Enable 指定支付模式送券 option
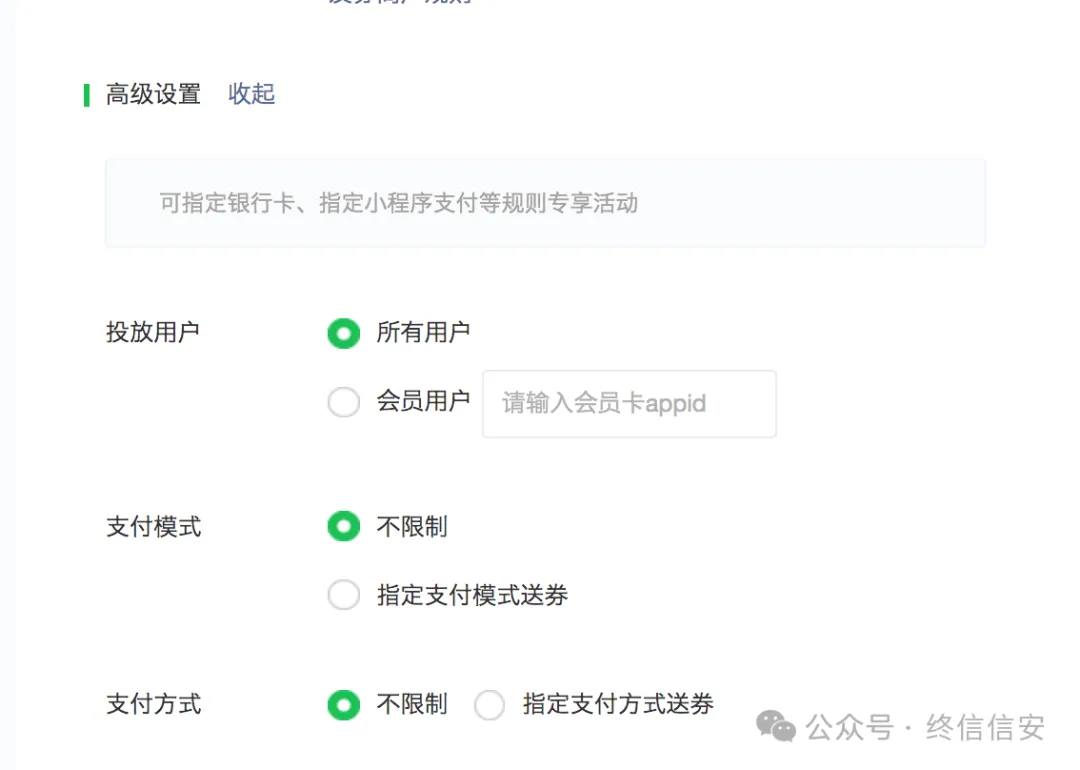The width and height of the screenshot is (1080, 770). (343, 594)
